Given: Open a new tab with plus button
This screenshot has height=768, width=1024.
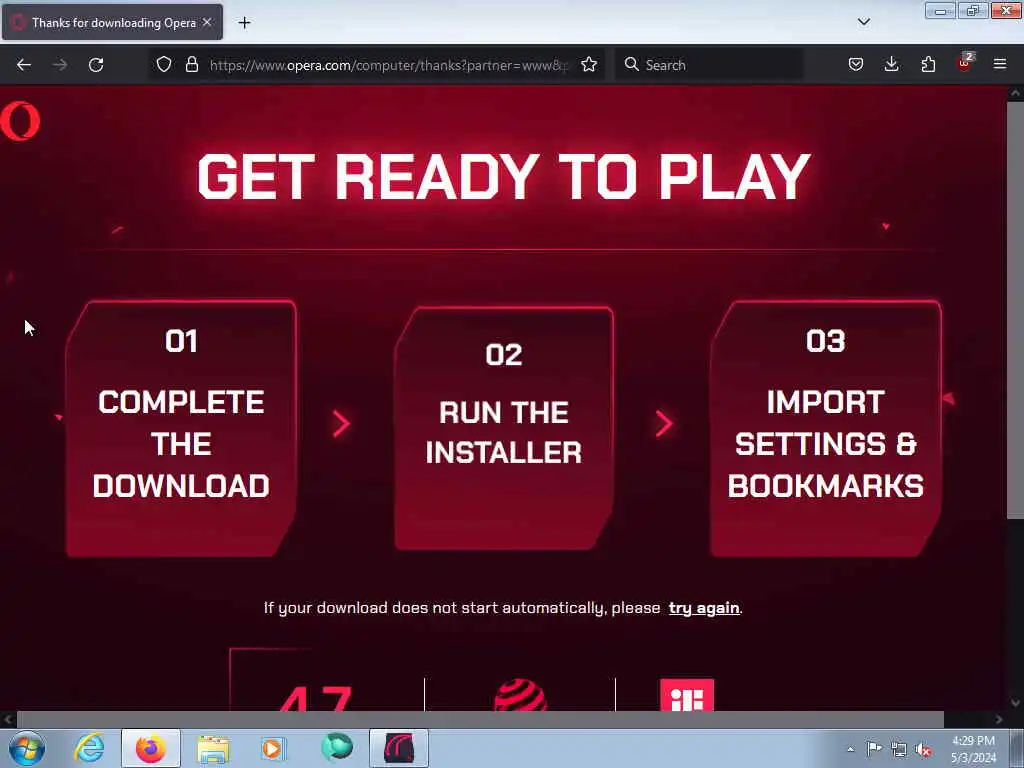Looking at the screenshot, I should [244, 23].
